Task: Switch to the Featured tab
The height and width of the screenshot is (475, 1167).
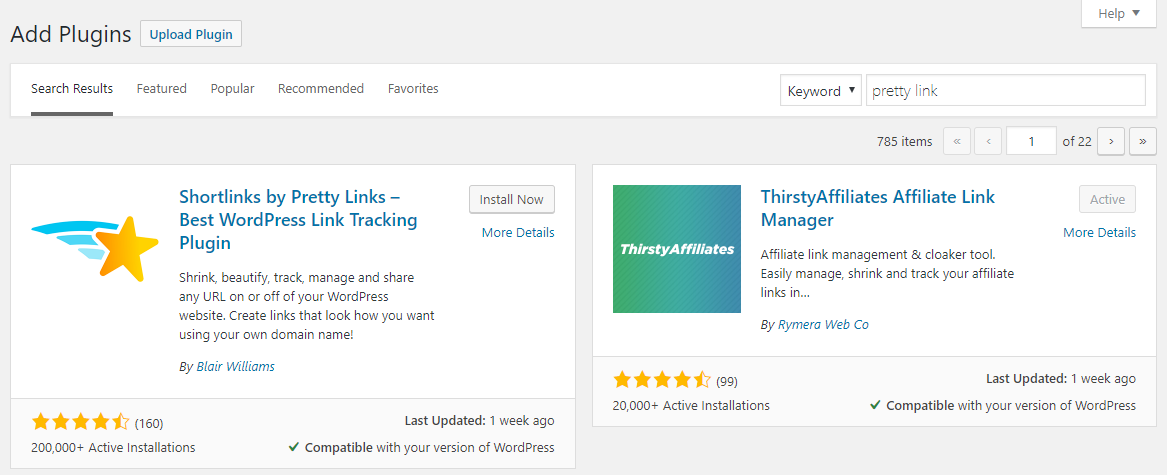Action: coord(162,89)
